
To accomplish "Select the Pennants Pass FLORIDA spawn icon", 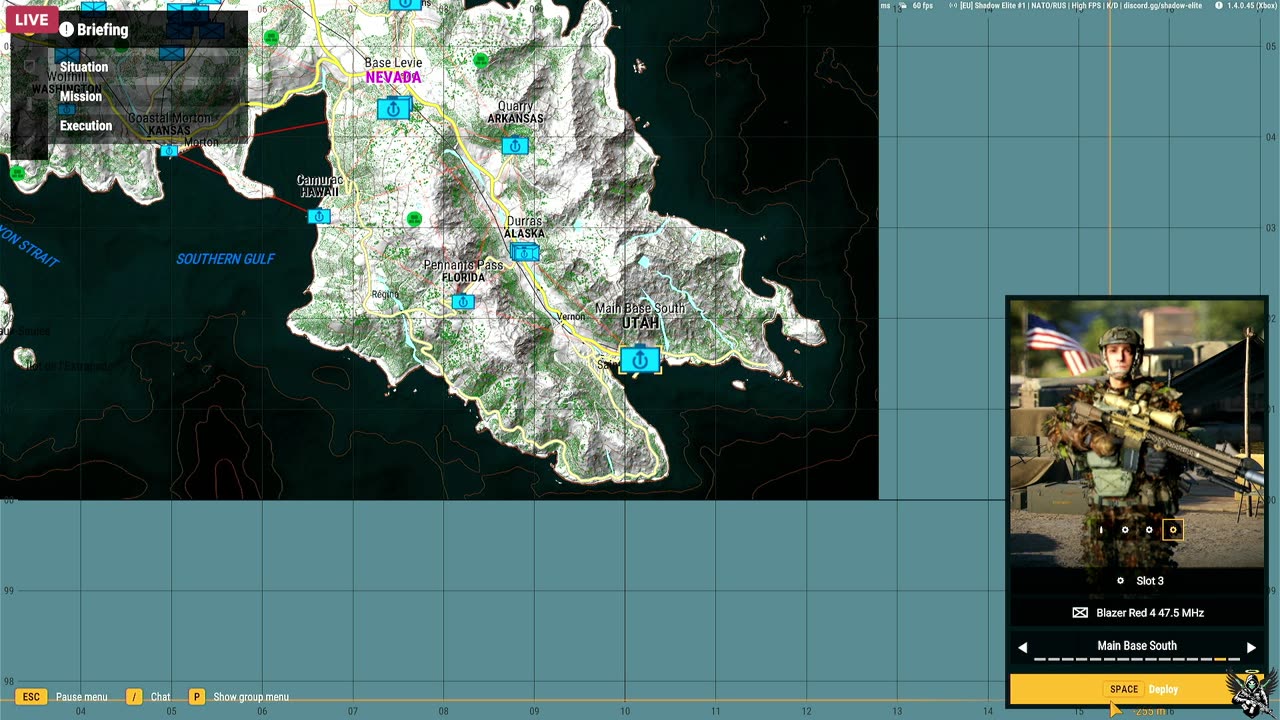I will click(x=462, y=301).
